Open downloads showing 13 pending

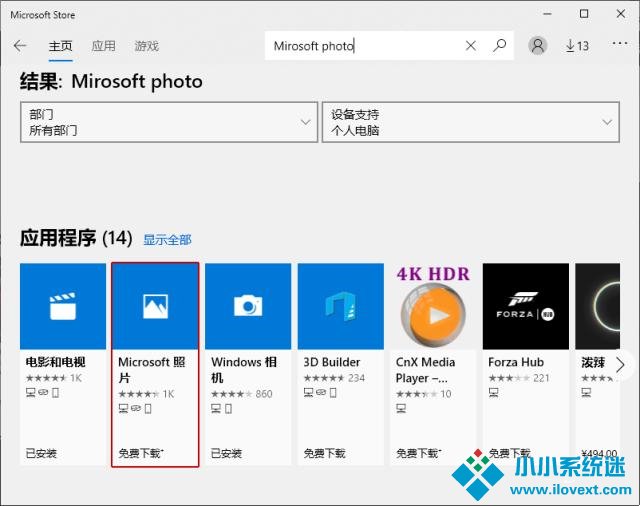[577, 46]
